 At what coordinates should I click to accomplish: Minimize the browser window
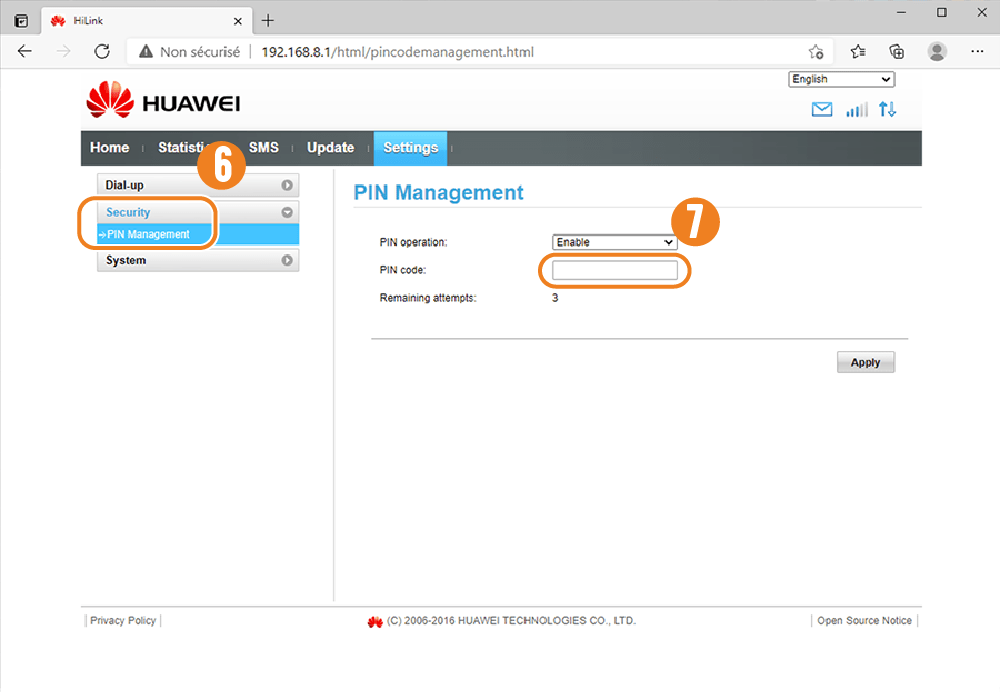(901, 13)
